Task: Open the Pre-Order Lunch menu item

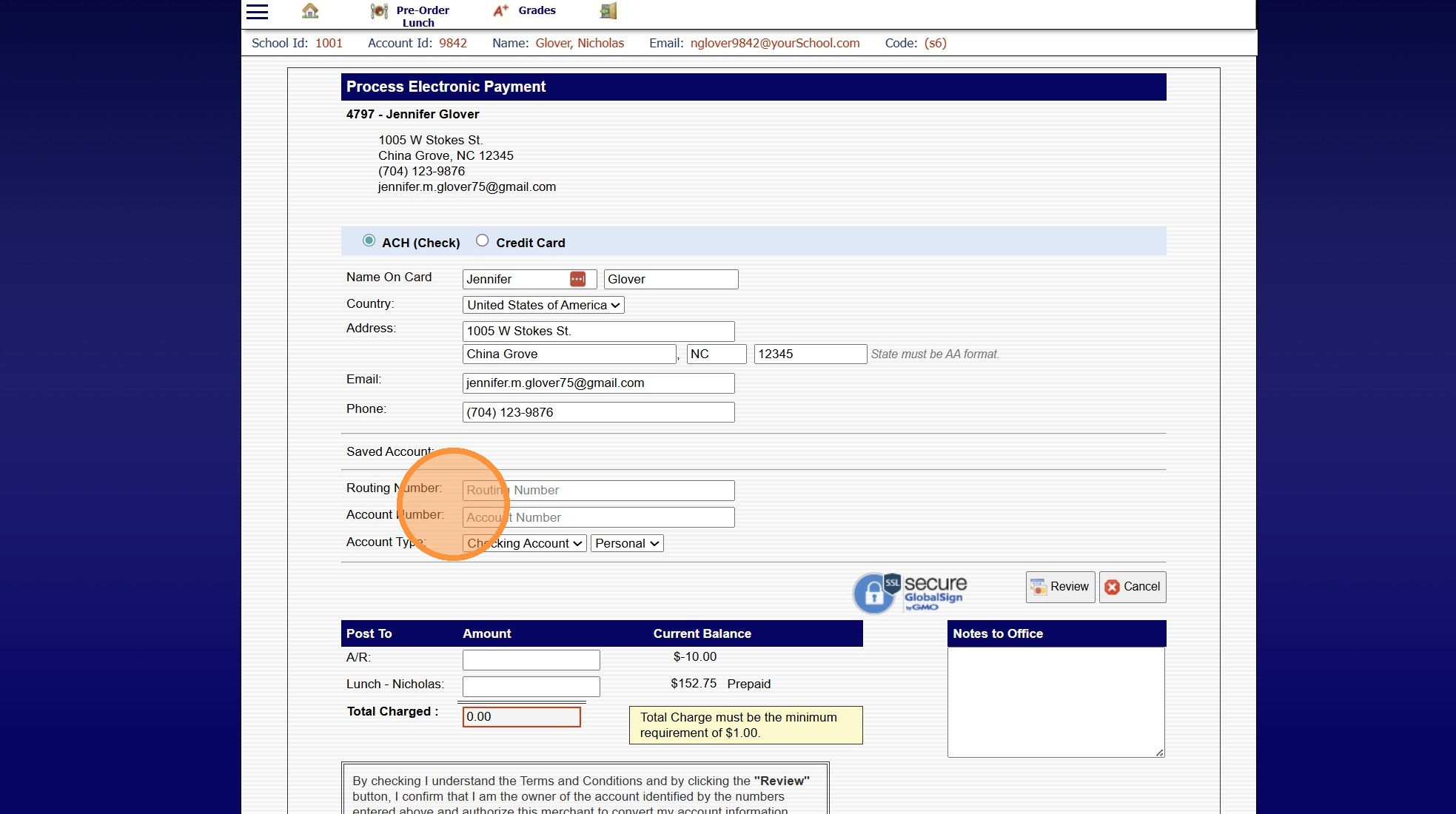Action: [x=422, y=16]
